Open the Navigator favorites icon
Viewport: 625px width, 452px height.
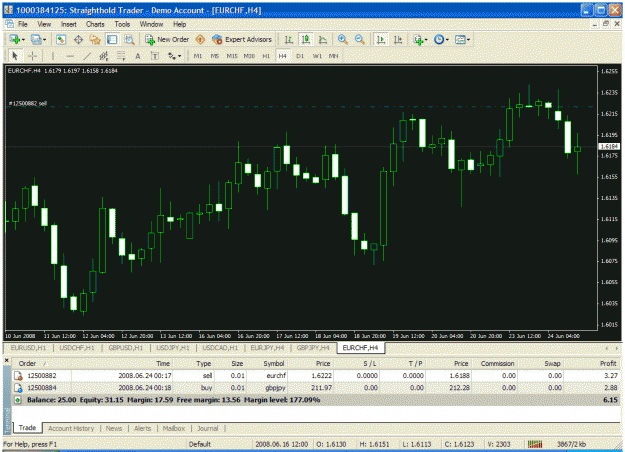(x=95, y=39)
